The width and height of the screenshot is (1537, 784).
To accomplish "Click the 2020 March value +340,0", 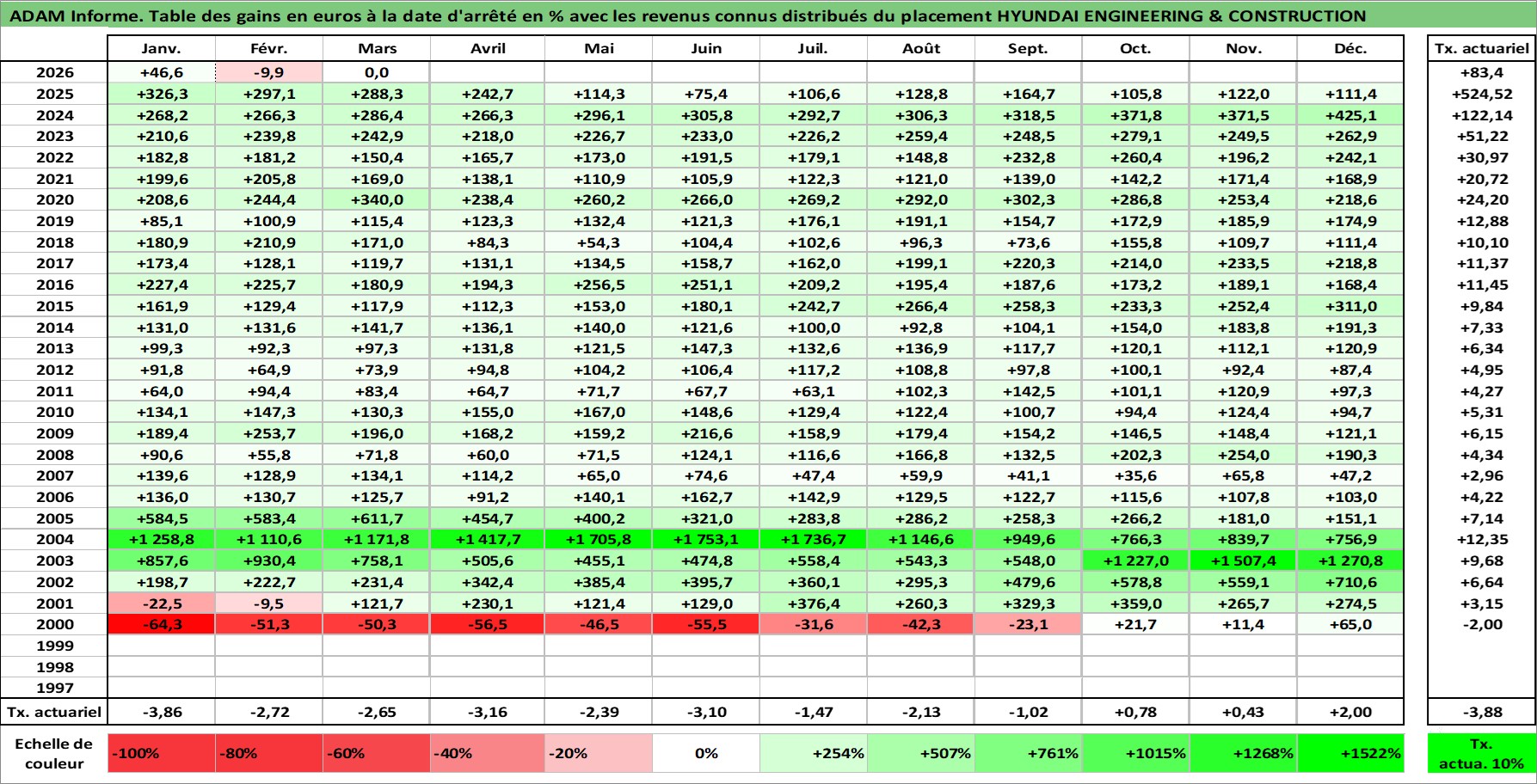I will coord(376,200).
